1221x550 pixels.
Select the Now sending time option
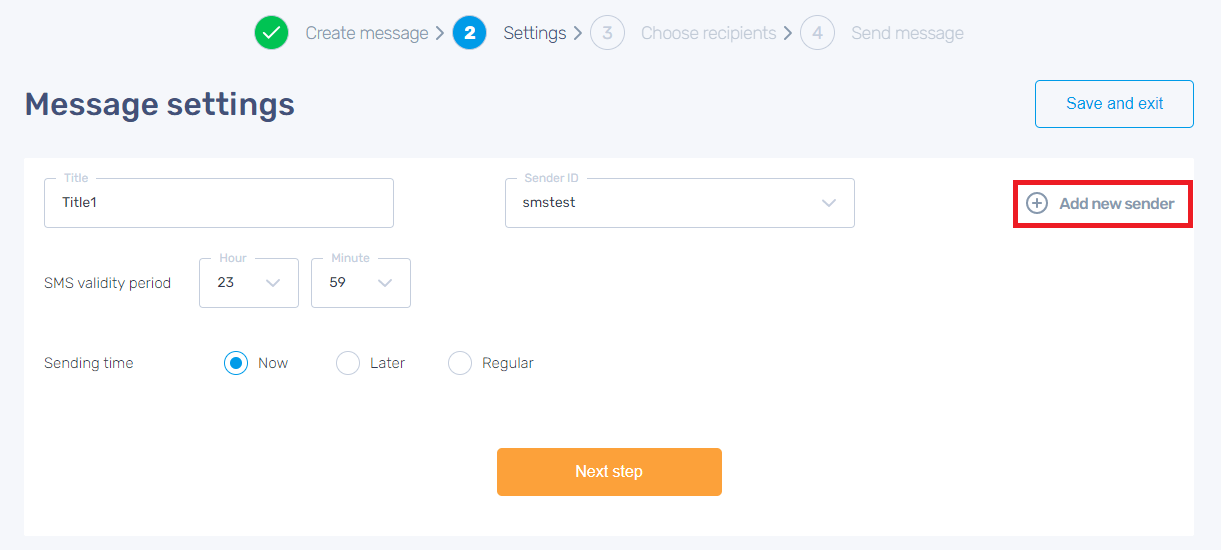pos(236,363)
